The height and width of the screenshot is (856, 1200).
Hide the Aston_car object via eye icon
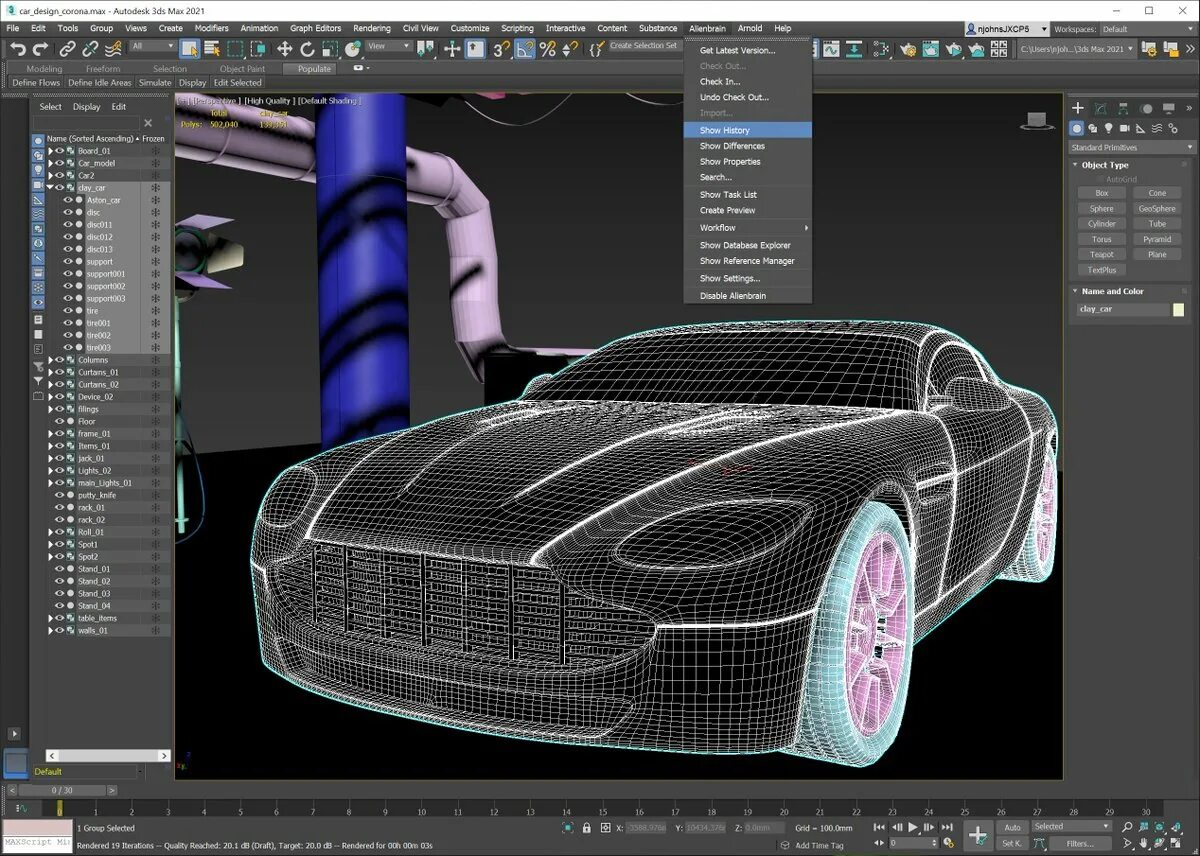(x=68, y=200)
